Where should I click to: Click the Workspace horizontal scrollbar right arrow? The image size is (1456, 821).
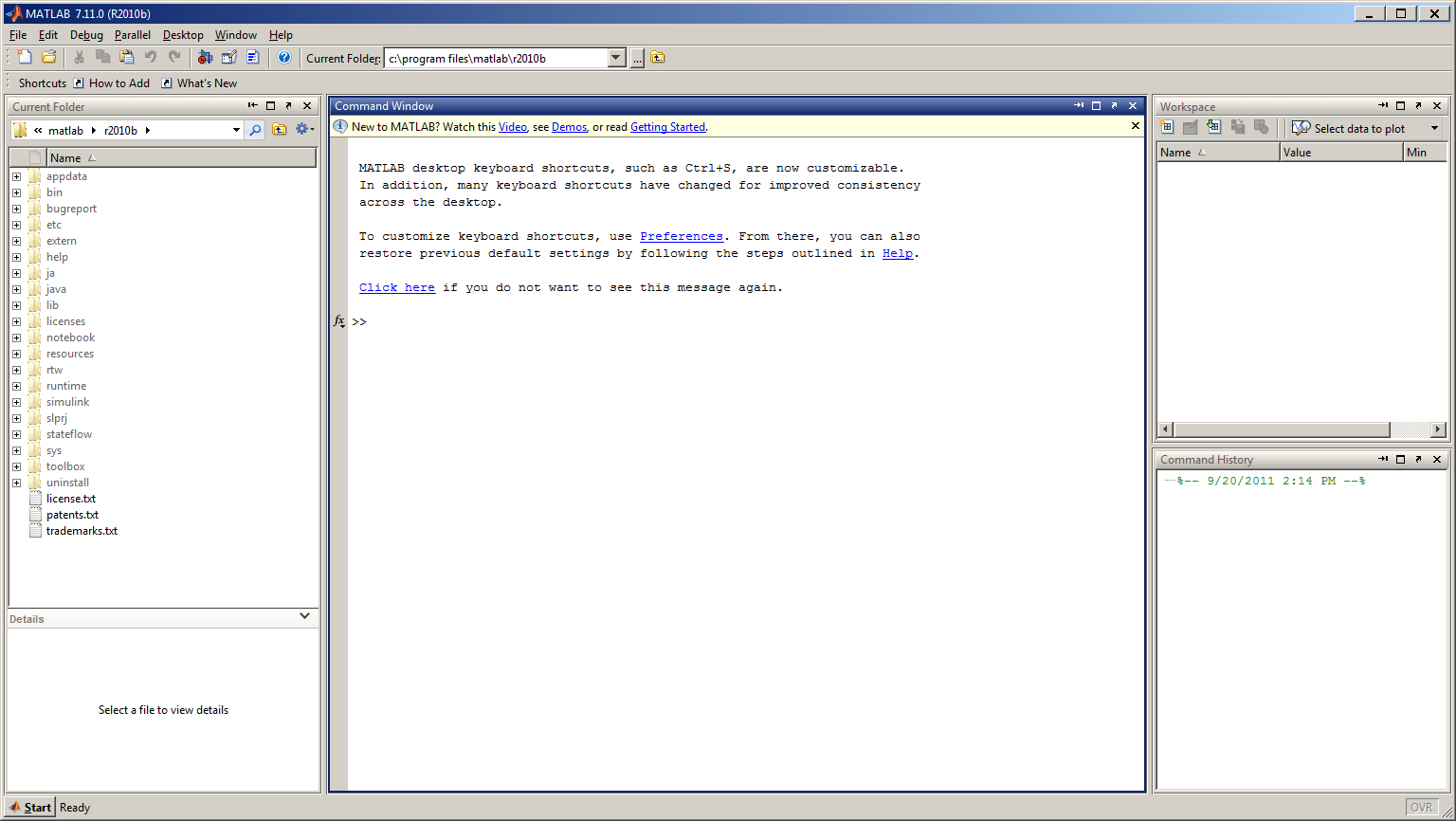click(x=1438, y=429)
